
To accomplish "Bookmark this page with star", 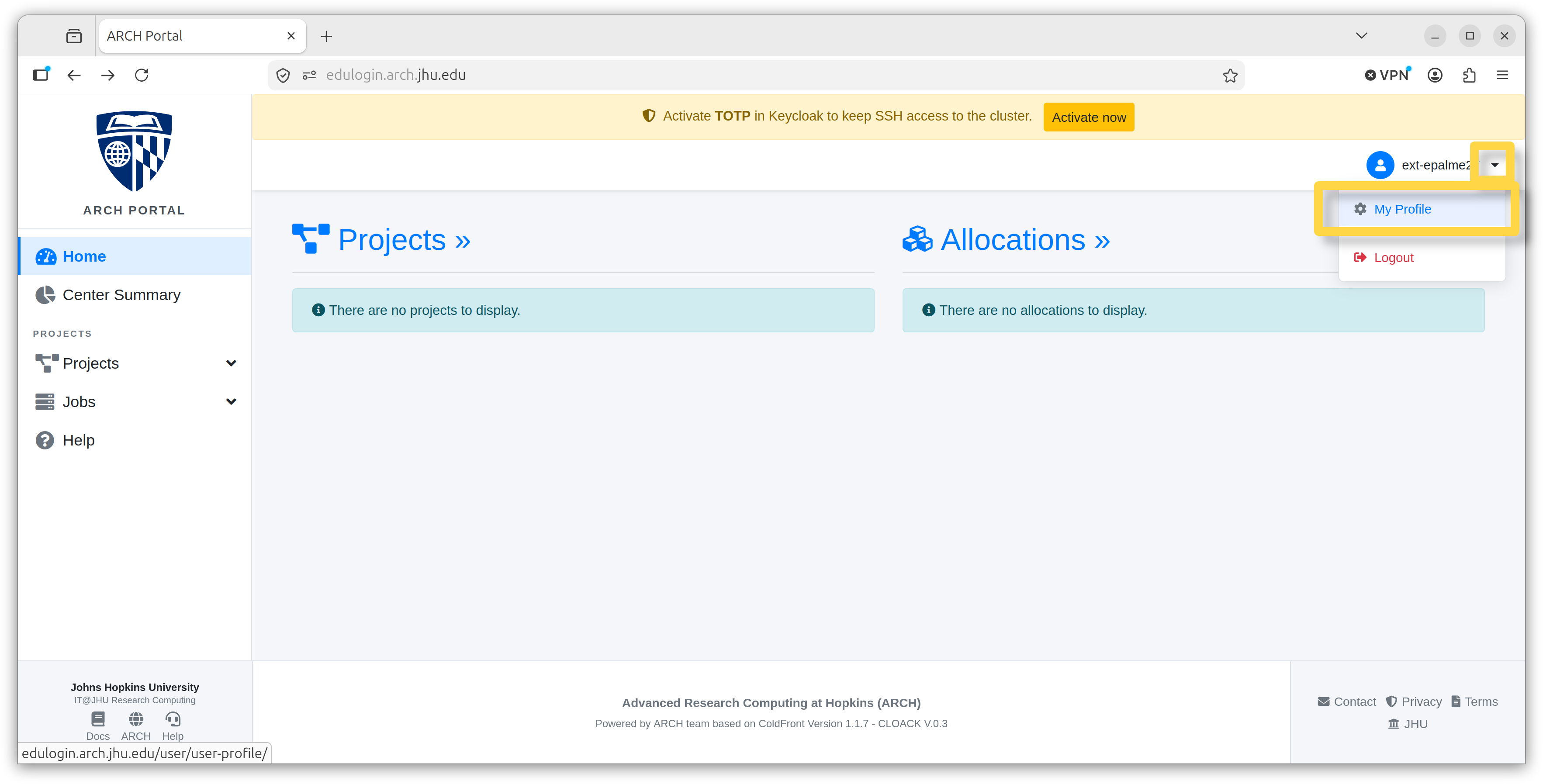I will [x=1230, y=76].
